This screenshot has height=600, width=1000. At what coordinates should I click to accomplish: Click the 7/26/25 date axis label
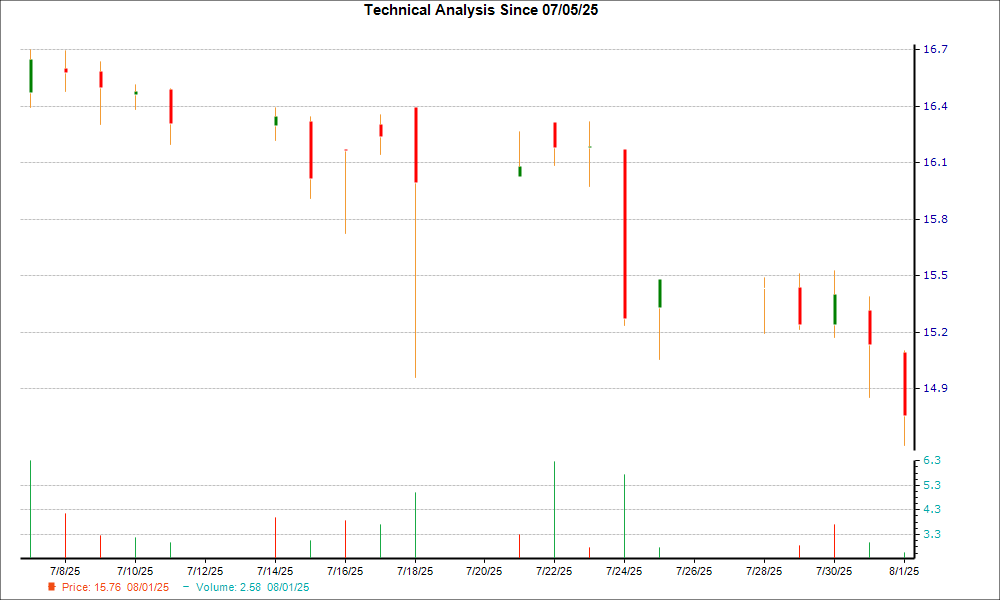694,571
